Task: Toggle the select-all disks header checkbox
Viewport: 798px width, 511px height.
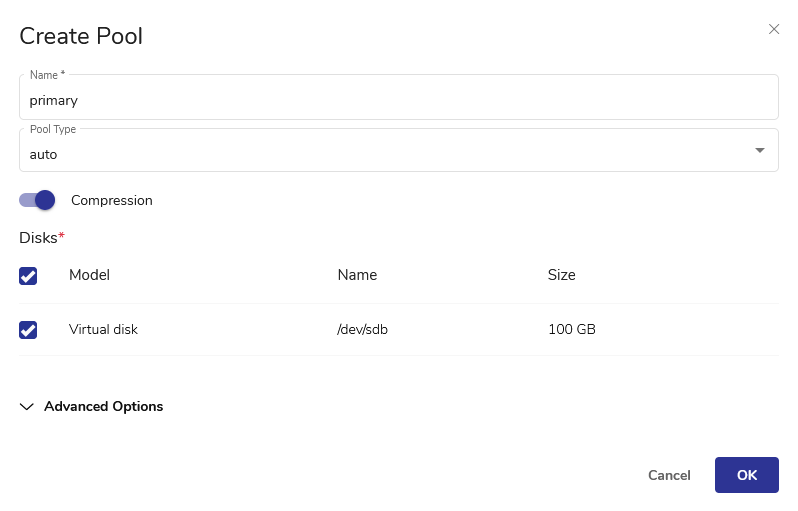Action: (x=28, y=276)
